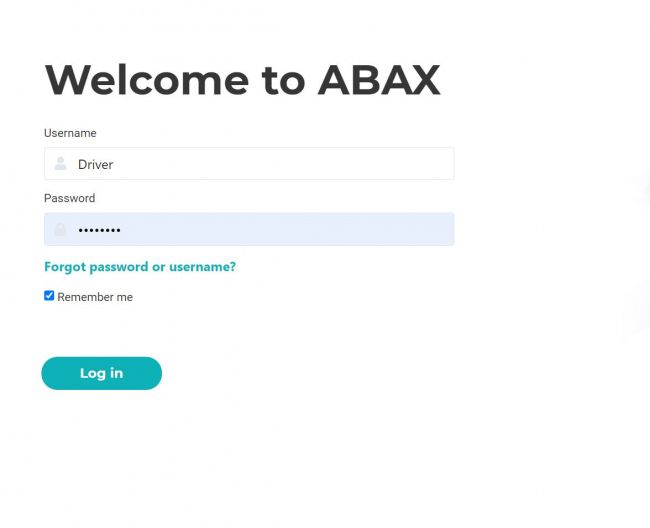
Task: Click the Remember me label text
Action: (x=95, y=297)
